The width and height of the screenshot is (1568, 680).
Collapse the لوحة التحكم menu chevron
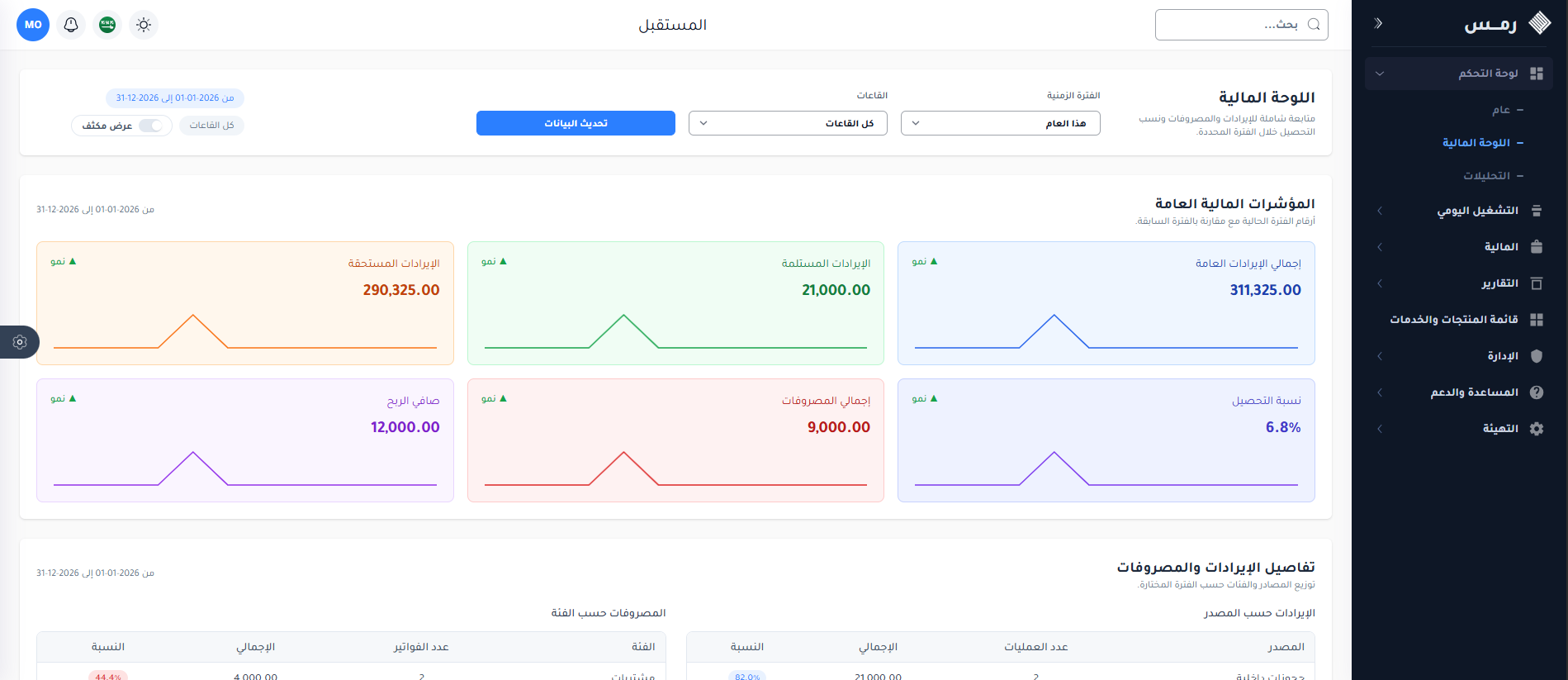[1380, 74]
